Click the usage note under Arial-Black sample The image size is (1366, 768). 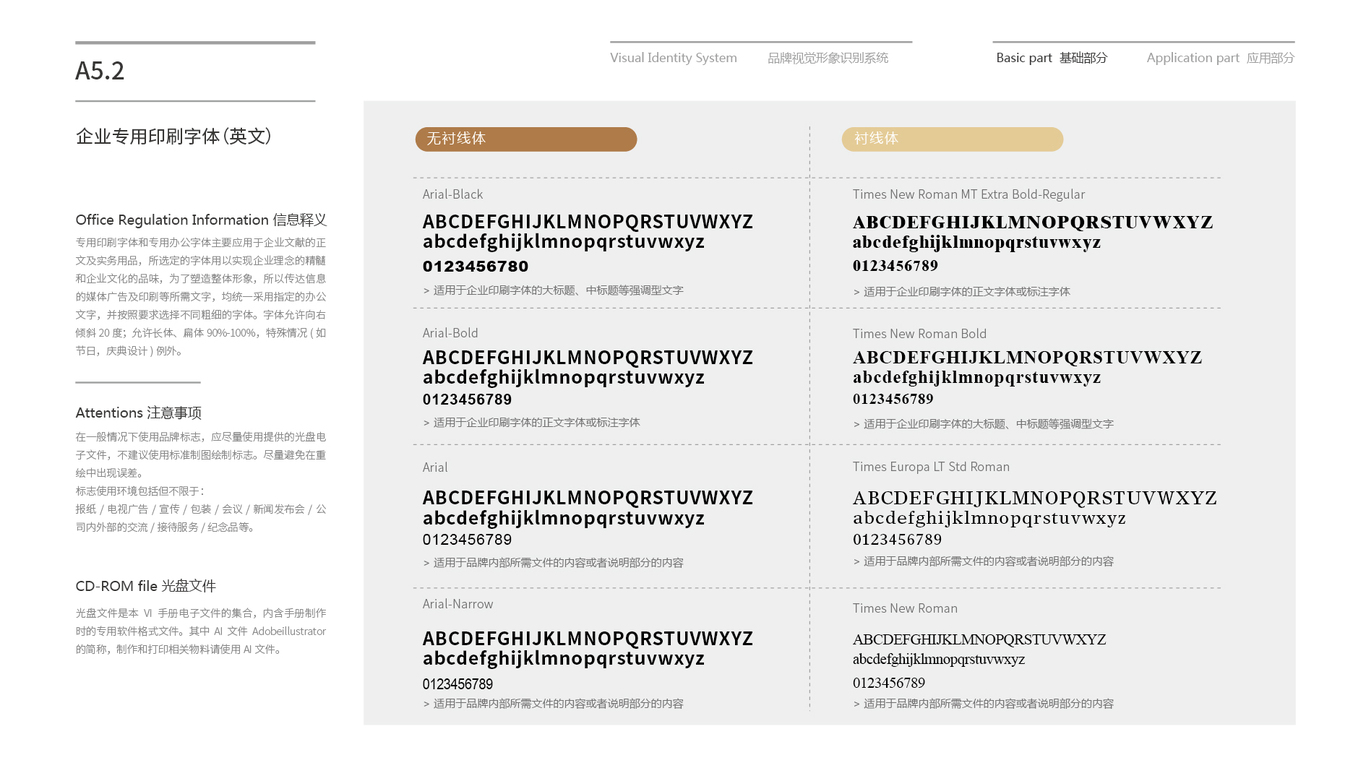pos(553,290)
